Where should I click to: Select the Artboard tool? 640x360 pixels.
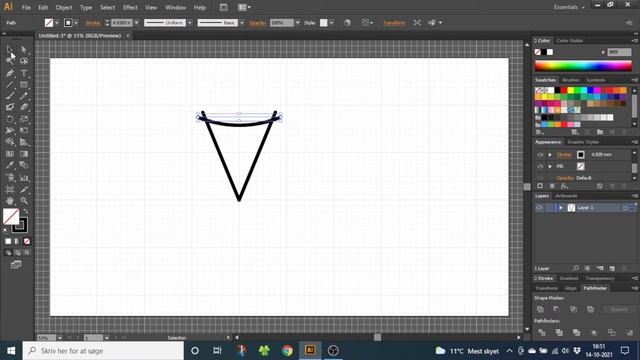pos(10,189)
